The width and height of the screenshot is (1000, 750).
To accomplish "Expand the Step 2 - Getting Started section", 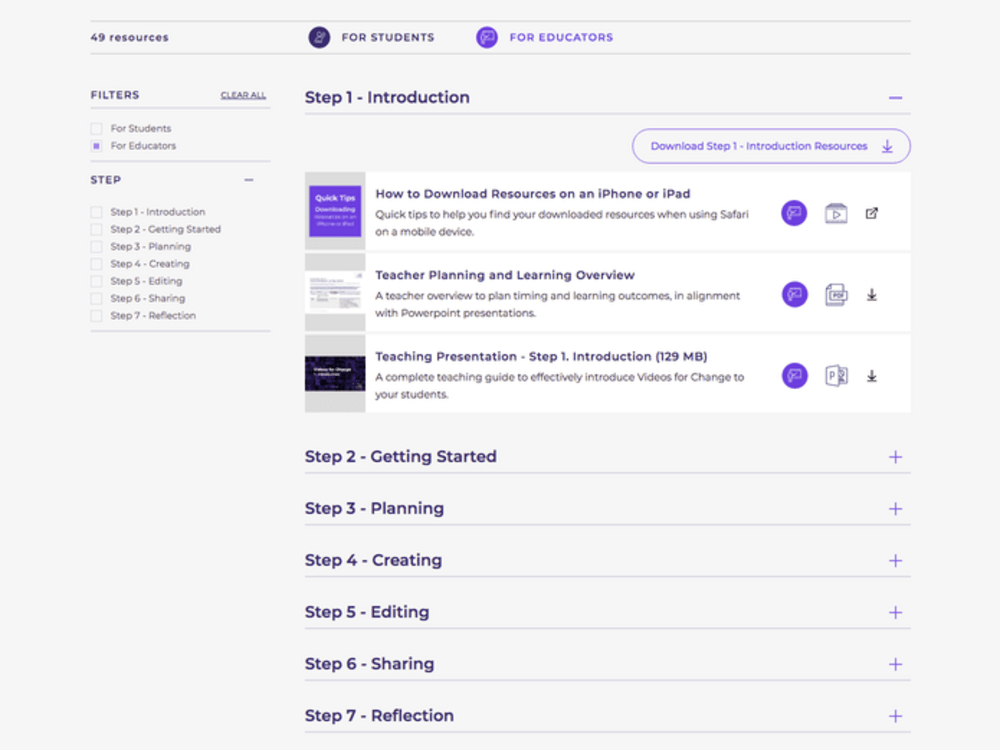I will pos(896,456).
